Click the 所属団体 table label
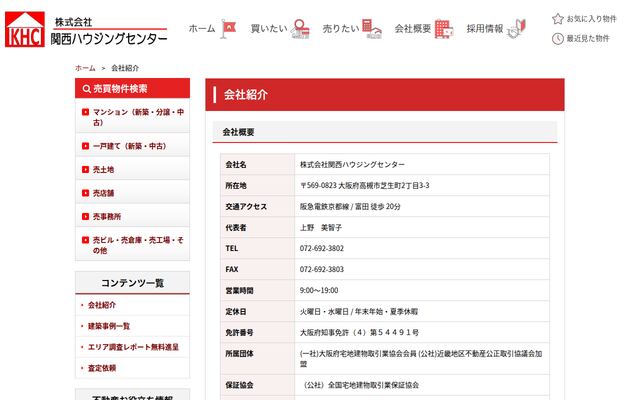Viewport: 640px width, 400px height. [x=239, y=354]
